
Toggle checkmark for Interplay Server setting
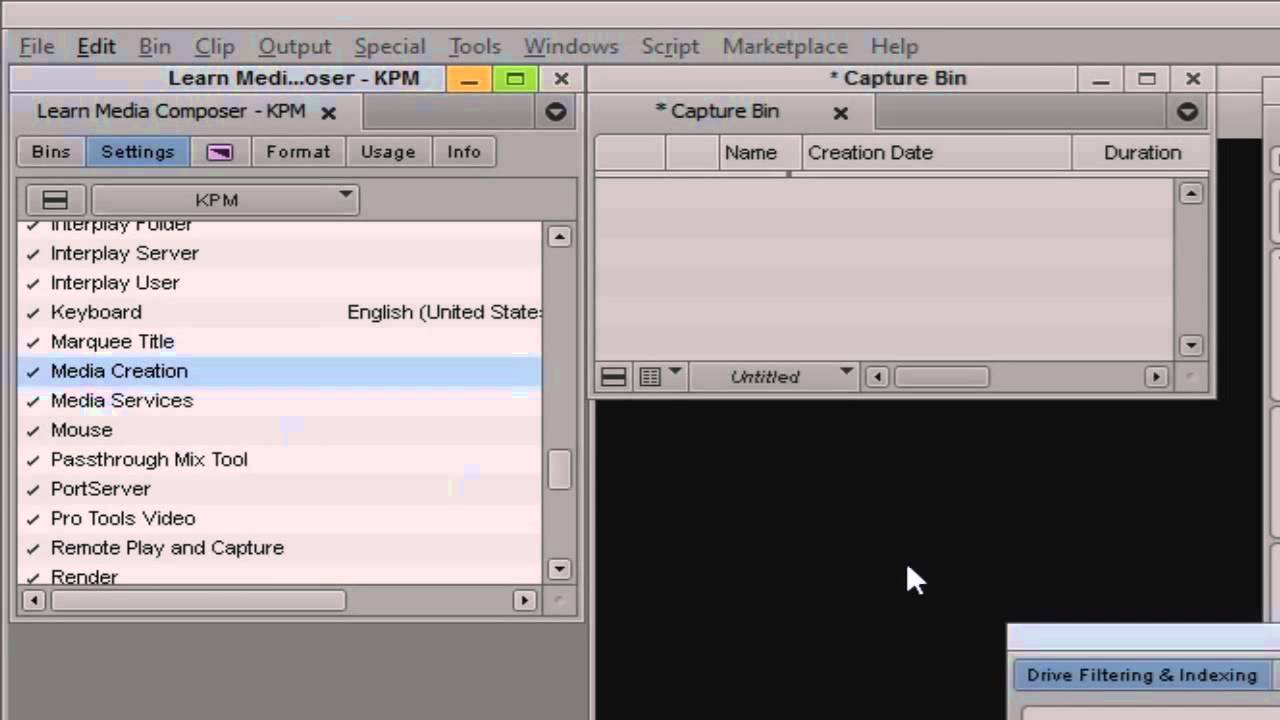click(x=33, y=254)
